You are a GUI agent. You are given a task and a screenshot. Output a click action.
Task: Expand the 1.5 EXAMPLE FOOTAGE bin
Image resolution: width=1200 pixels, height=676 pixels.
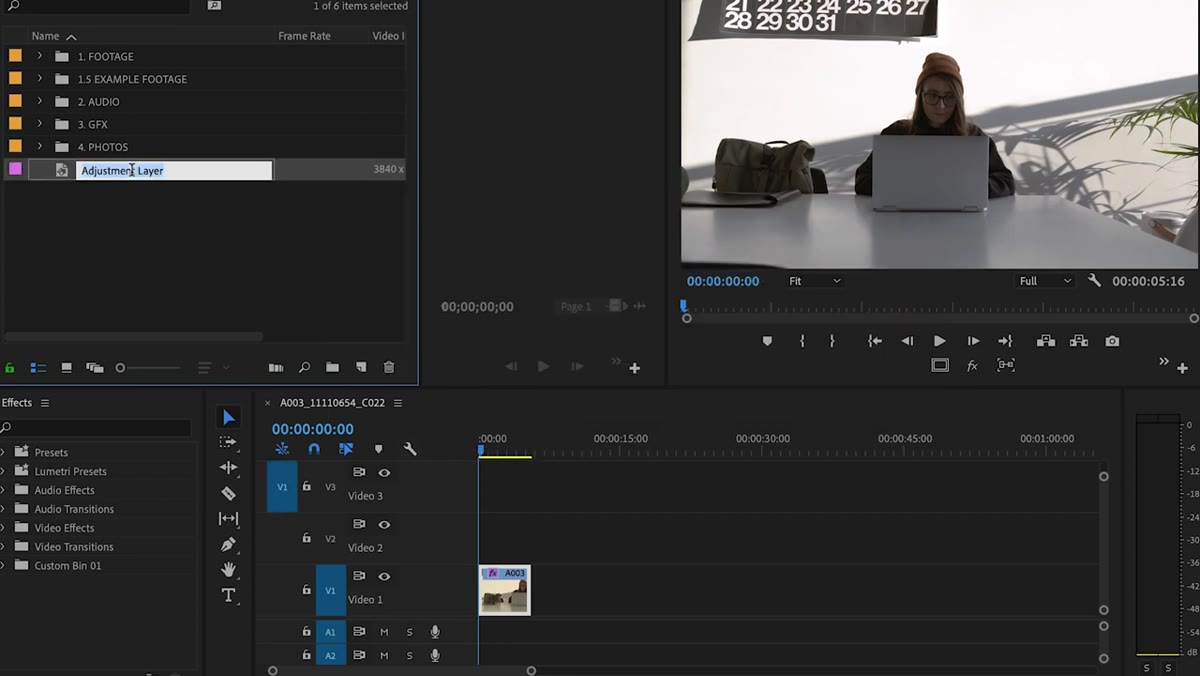tap(39, 79)
